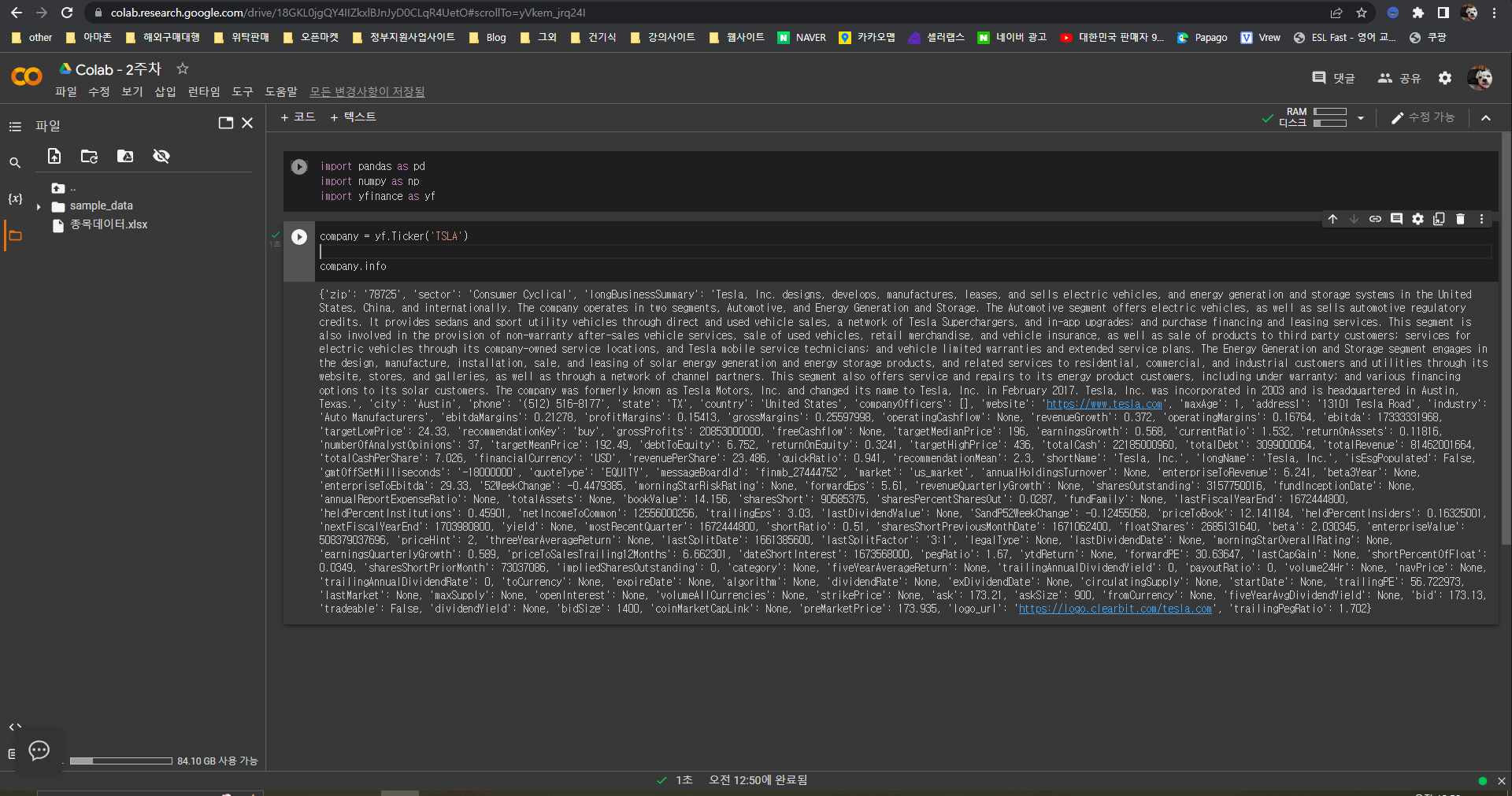The width and height of the screenshot is (1512, 796).
Task: Add a new text cell with + 텍스트
Action: (353, 117)
